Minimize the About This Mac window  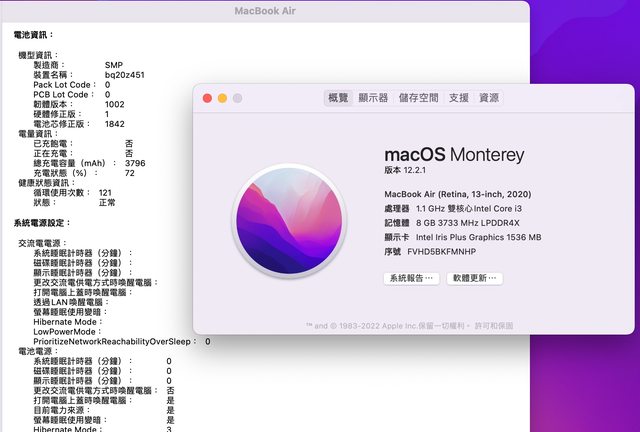tap(222, 98)
